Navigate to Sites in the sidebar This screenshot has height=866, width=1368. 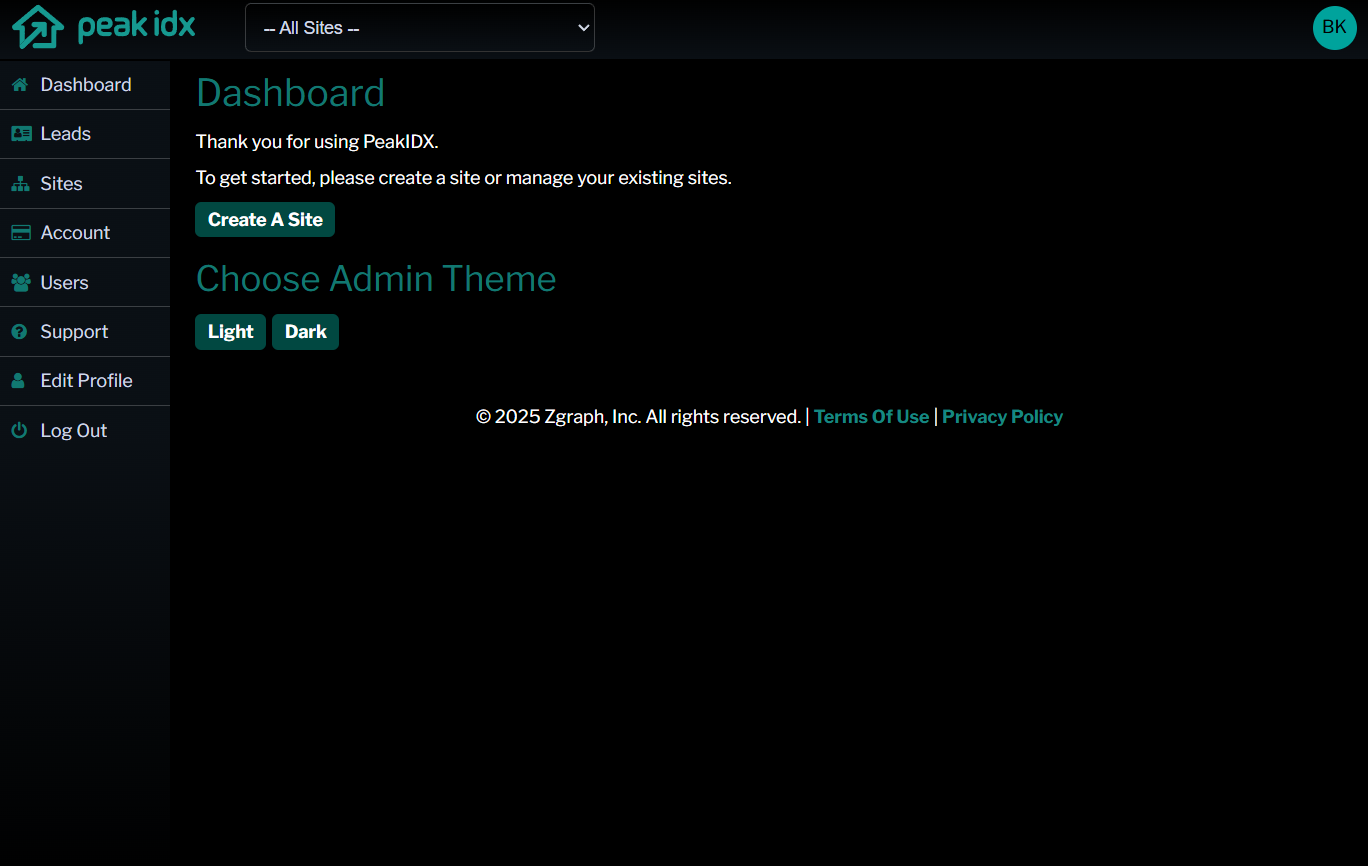point(63,183)
